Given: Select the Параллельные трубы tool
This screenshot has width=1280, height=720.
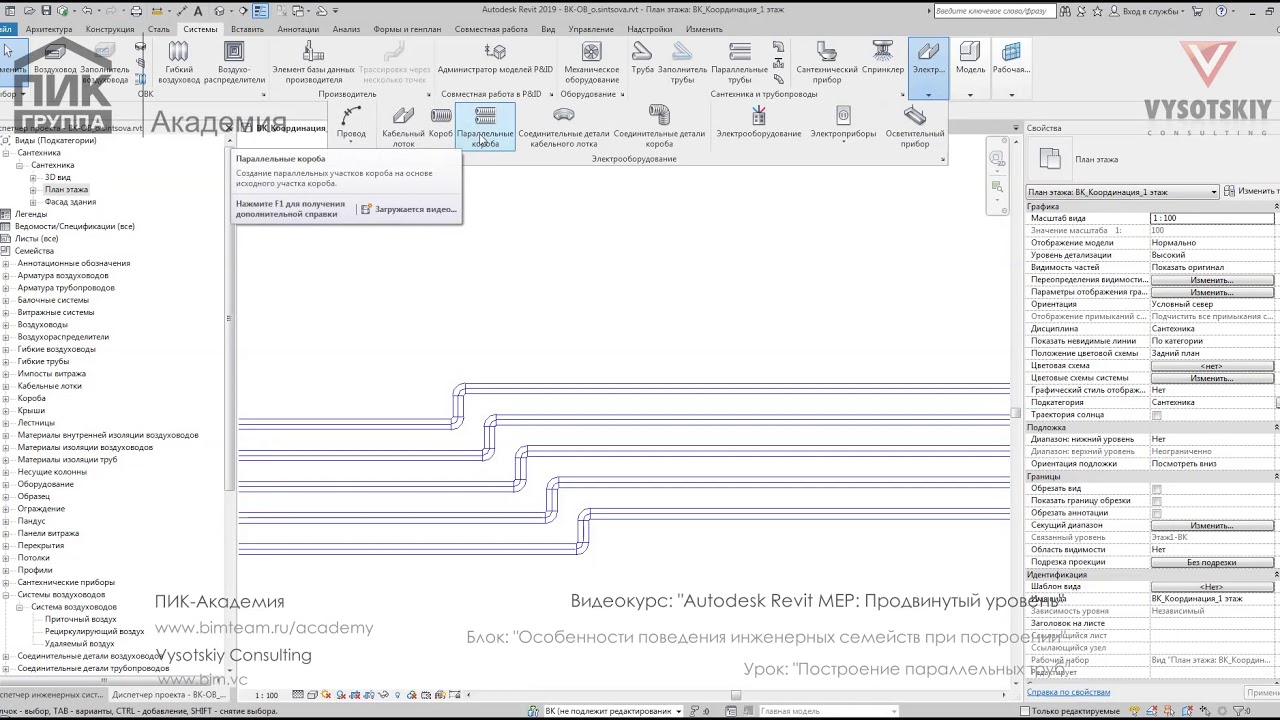Looking at the screenshot, I should [x=740, y=63].
